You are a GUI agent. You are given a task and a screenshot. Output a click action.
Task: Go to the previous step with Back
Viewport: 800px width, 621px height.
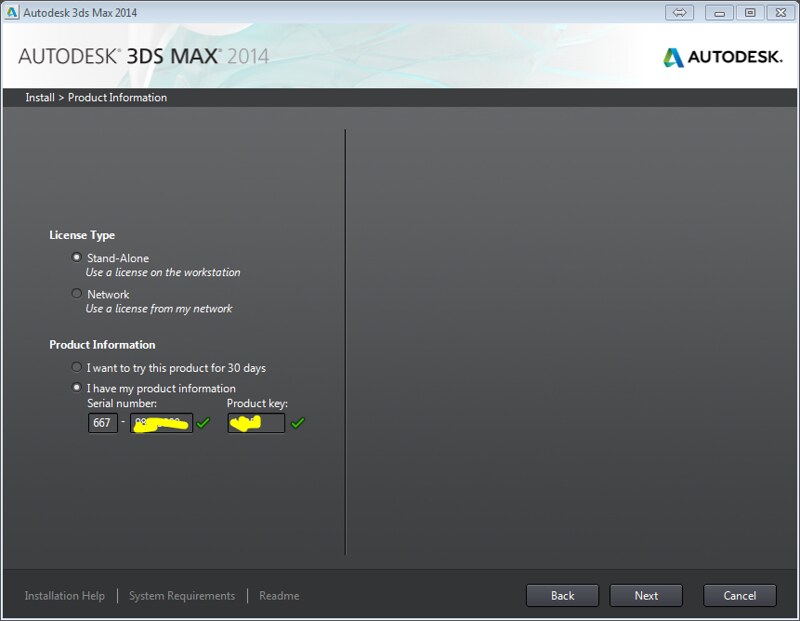[x=562, y=595]
